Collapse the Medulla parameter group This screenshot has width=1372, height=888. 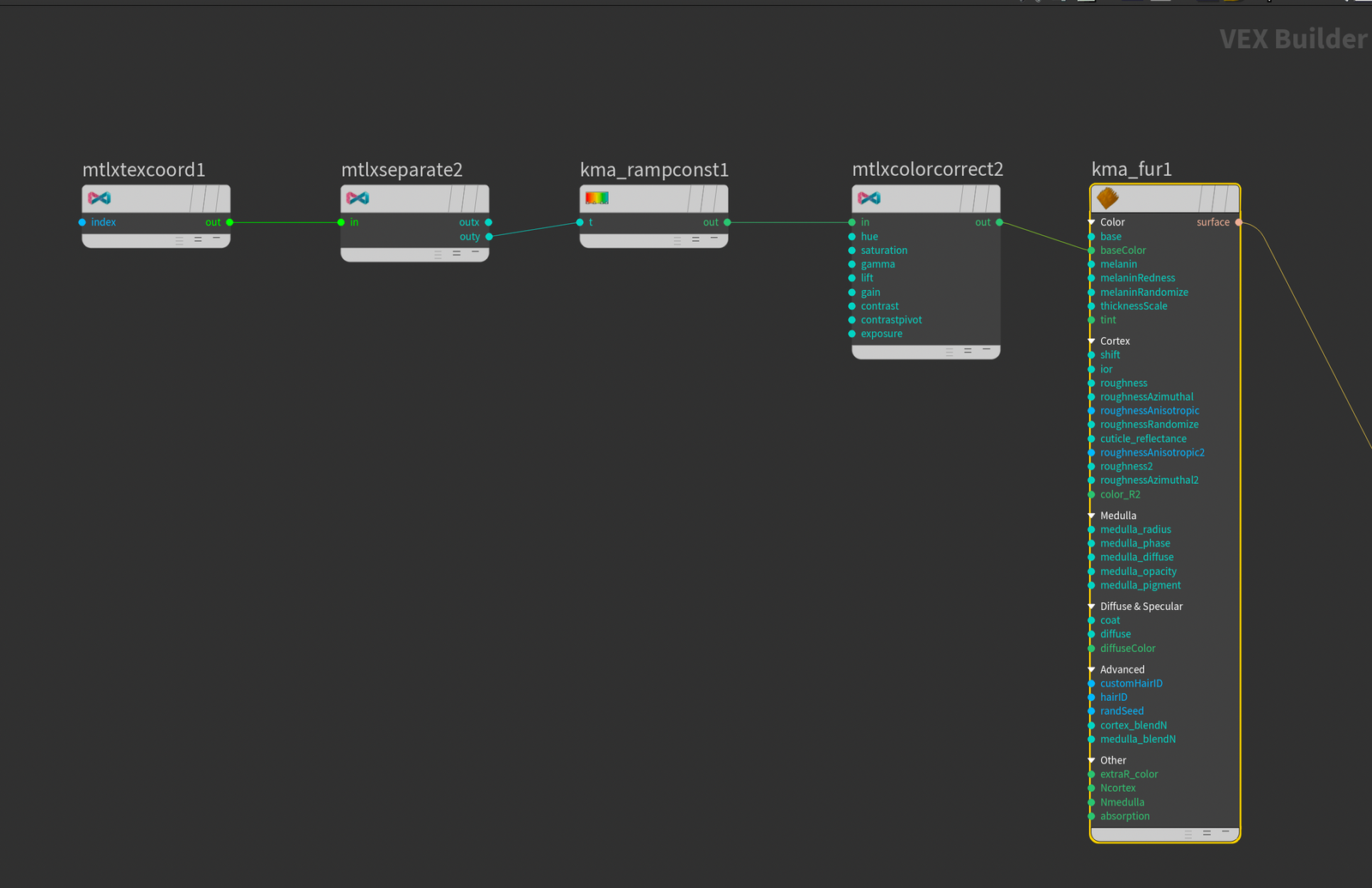coord(1092,516)
